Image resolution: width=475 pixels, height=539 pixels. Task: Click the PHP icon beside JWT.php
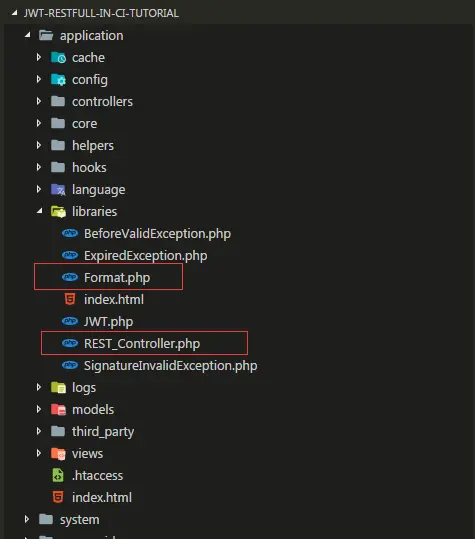coord(70,321)
